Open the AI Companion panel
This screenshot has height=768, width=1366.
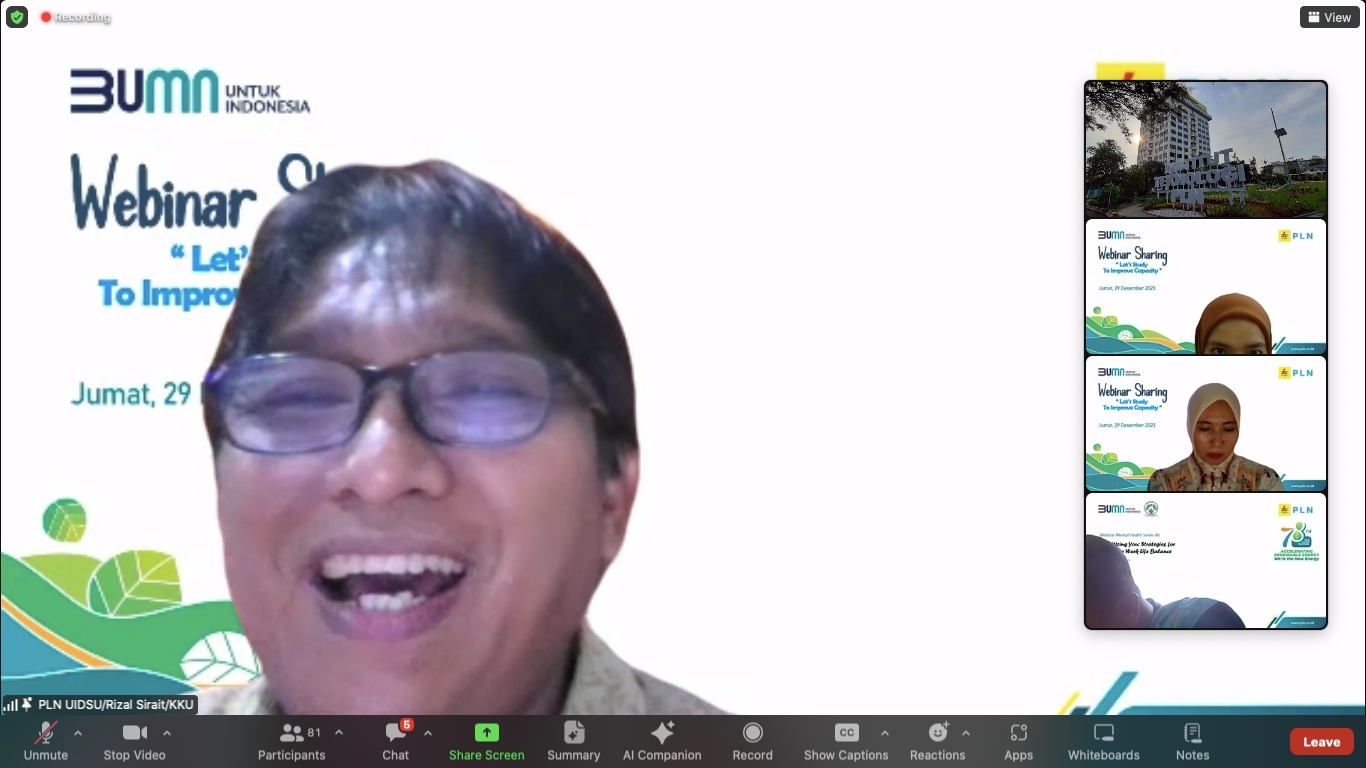click(662, 741)
